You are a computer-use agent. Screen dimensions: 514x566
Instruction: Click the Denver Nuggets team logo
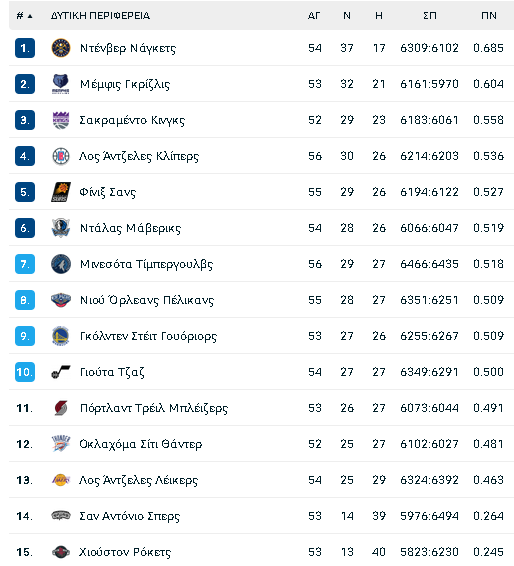[61, 48]
